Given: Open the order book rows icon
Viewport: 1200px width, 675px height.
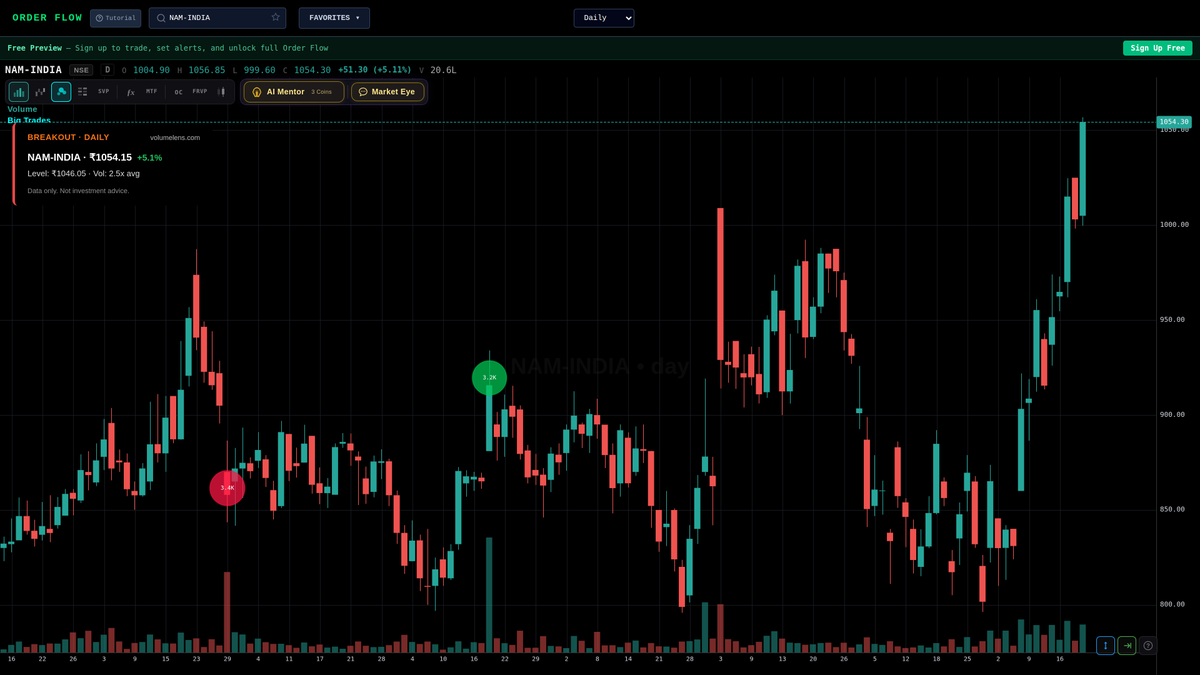Looking at the screenshot, I should (83, 92).
